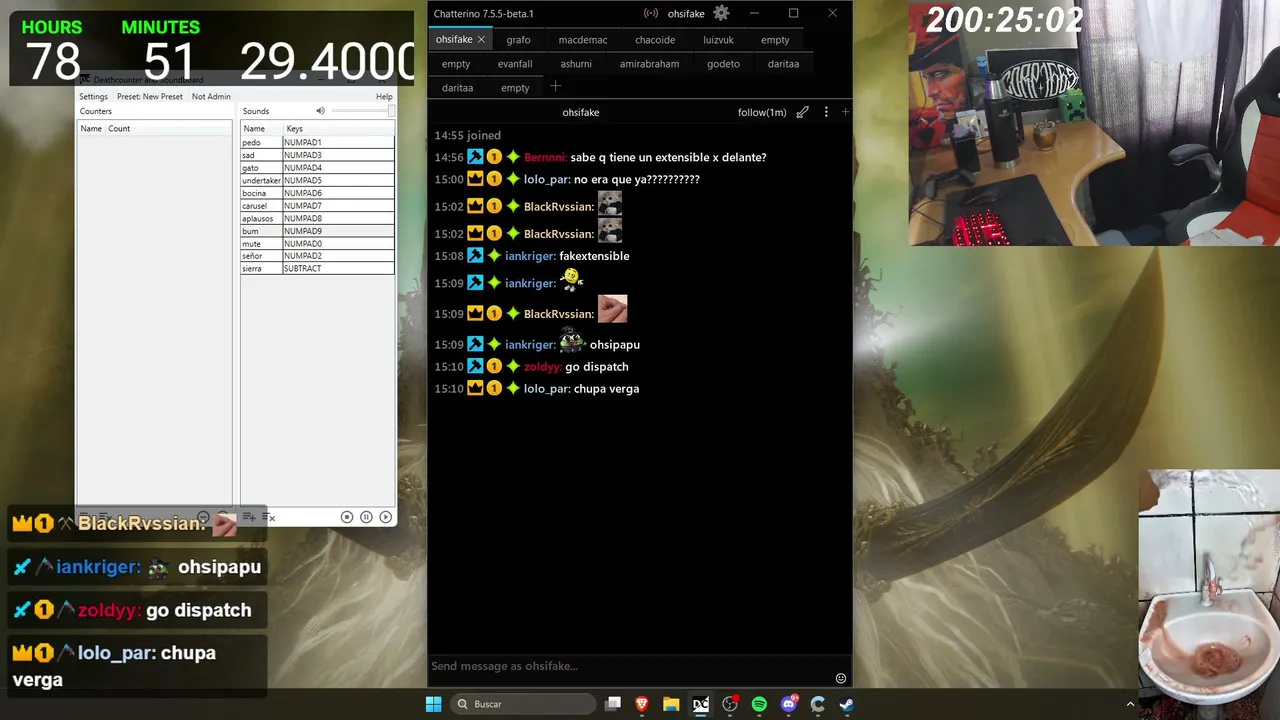The height and width of the screenshot is (720, 1280).
Task: Select the bocina sound row
Action: pos(317,193)
